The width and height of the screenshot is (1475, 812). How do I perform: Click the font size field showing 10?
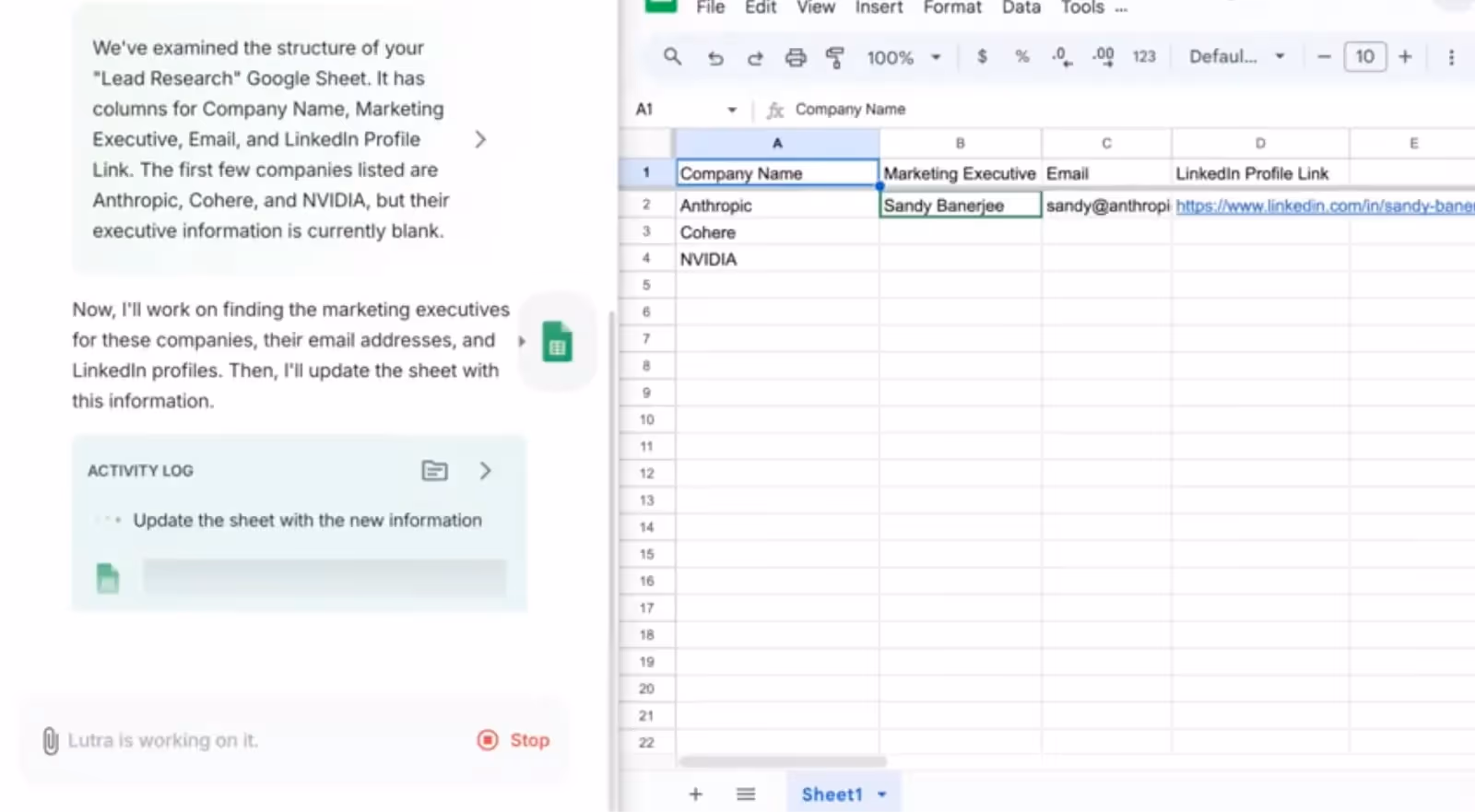point(1364,57)
